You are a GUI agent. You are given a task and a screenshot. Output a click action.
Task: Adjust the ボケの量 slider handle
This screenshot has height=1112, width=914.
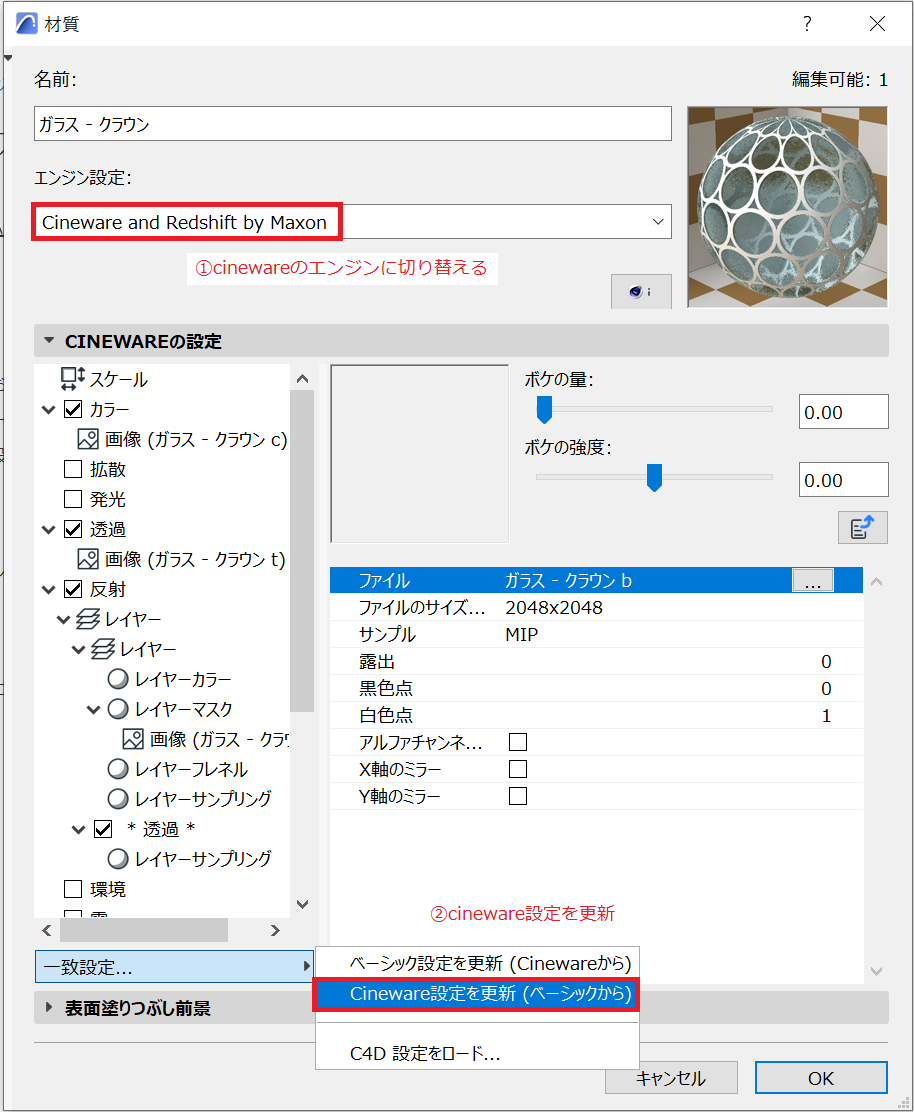pos(545,409)
